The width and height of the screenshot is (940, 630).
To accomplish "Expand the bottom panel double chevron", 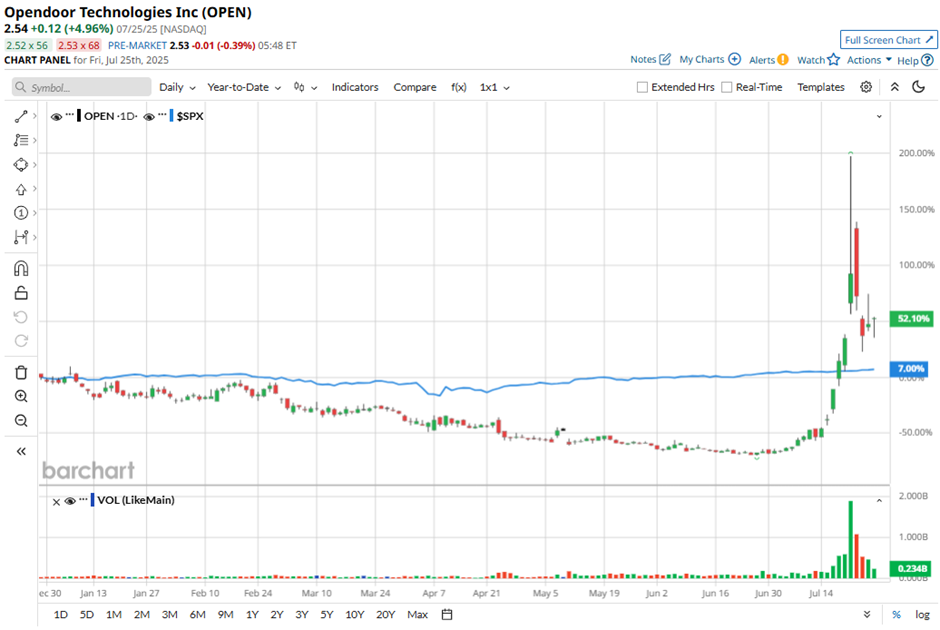I will click(x=867, y=614).
